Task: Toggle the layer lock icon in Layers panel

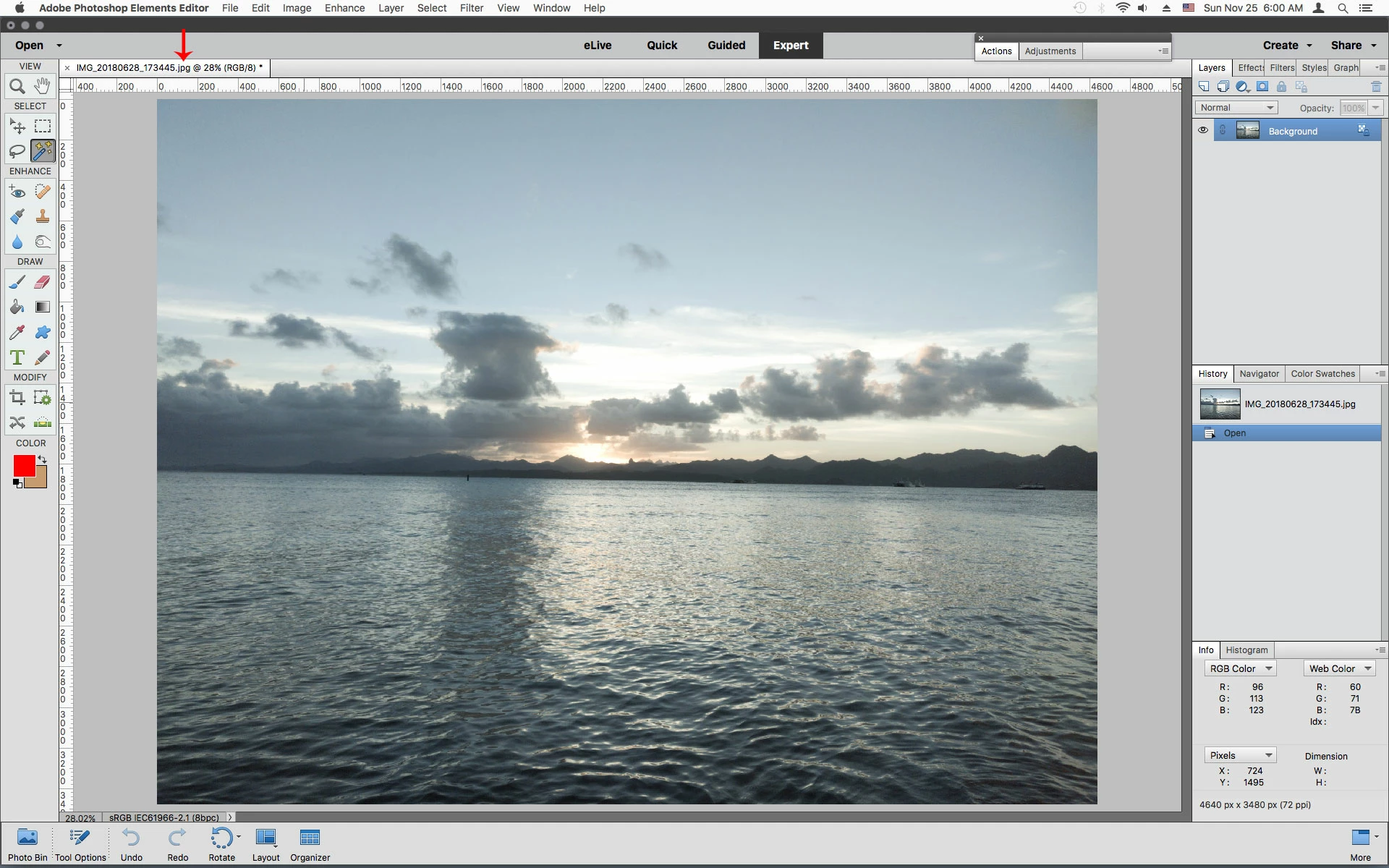Action: click(x=1281, y=87)
